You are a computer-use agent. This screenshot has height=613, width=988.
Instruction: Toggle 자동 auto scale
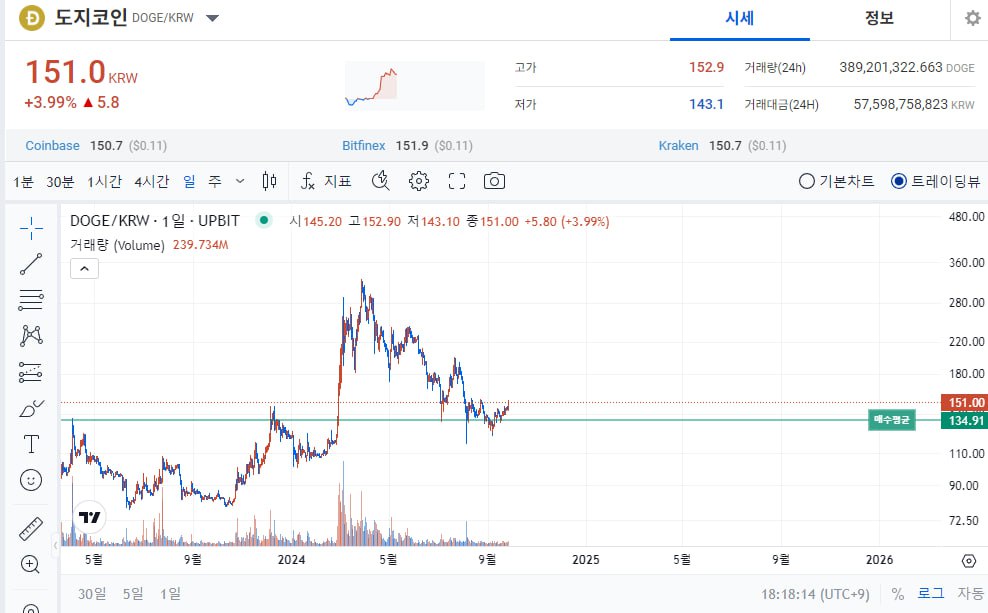click(970, 593)
